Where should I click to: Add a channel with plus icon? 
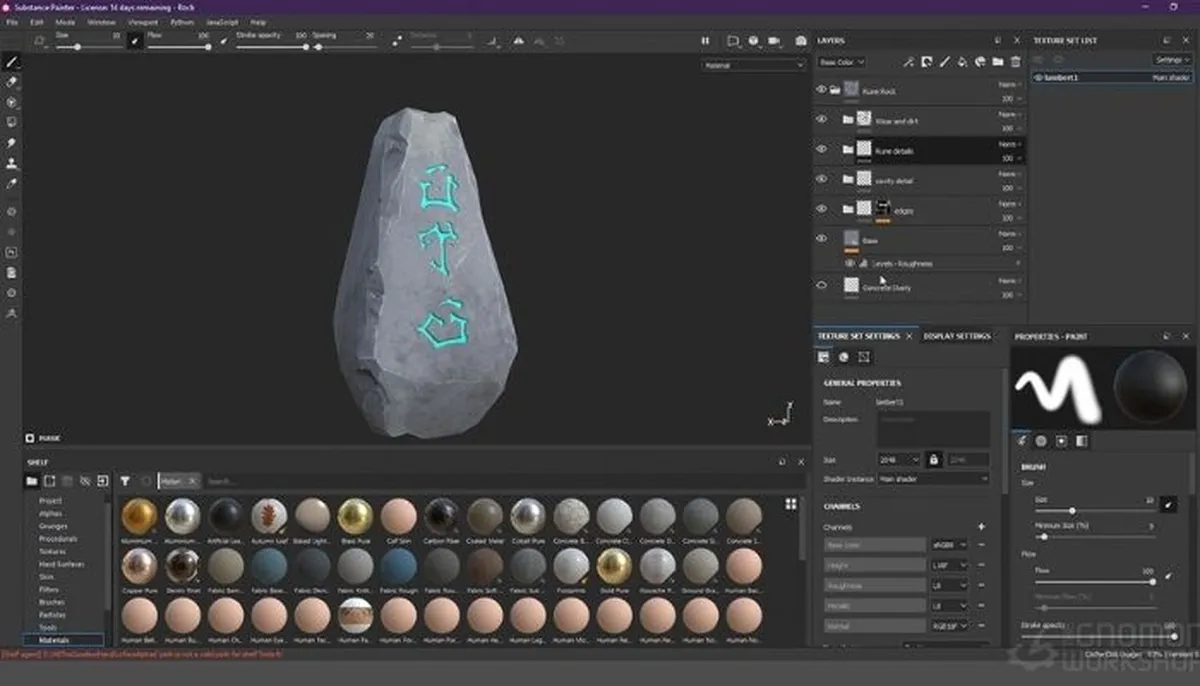coord(981,526)
